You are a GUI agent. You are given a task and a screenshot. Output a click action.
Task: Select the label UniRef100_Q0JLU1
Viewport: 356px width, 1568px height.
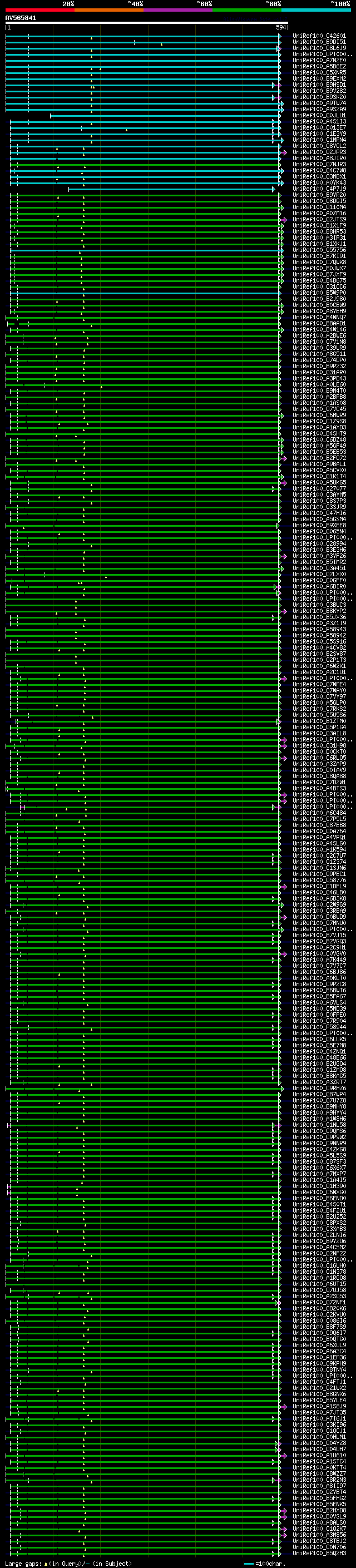tap(319, 116)
